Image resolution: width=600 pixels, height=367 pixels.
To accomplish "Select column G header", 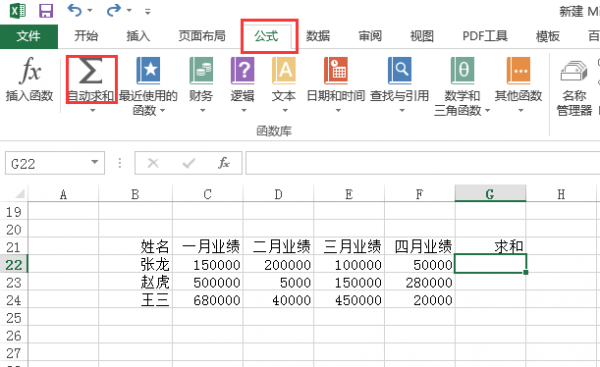I will (x=490, y=194).
